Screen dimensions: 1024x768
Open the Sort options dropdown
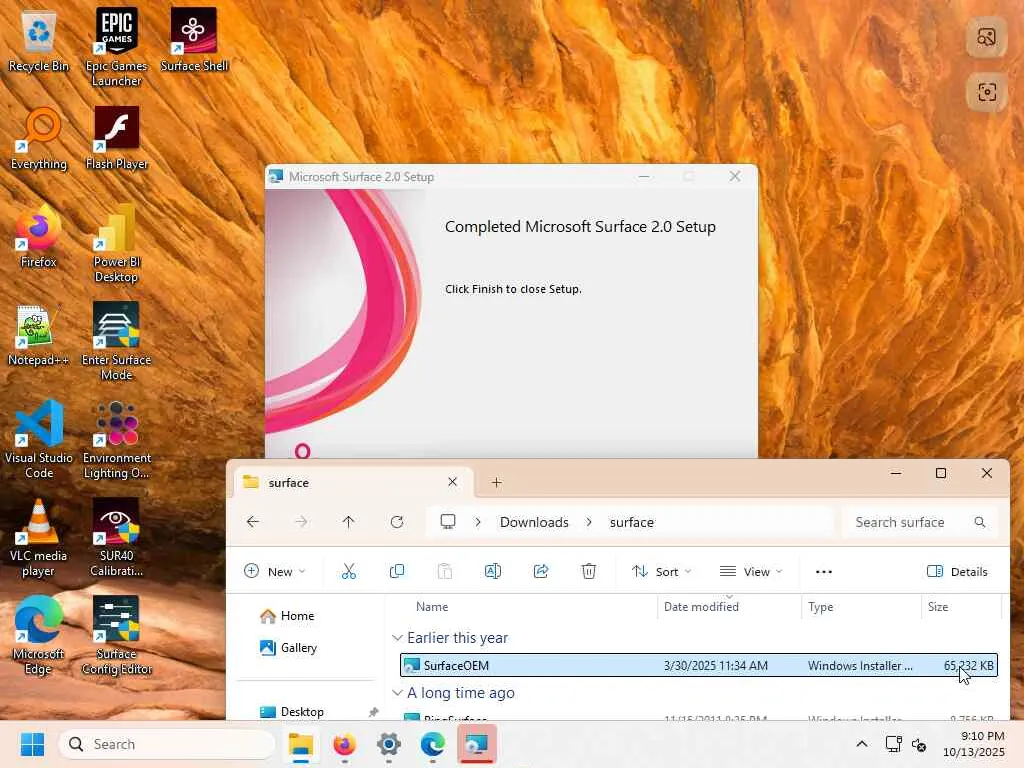661,571
